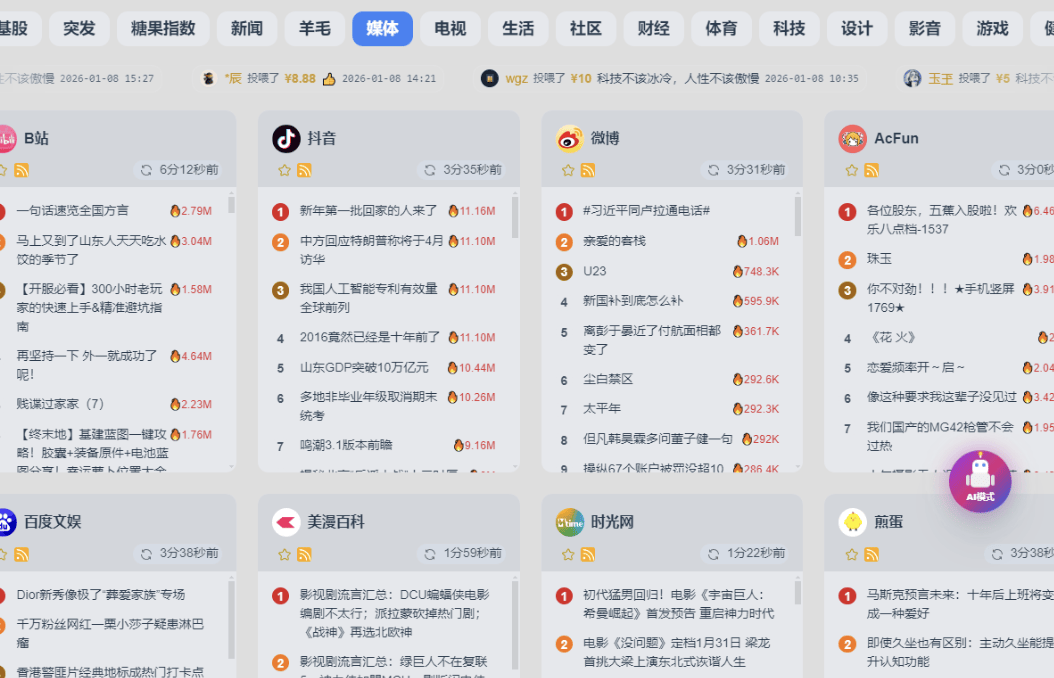This screenshot has height=678, width=1054.
Task: Switch to the 突发 category tab
Action: pos(79,28)
